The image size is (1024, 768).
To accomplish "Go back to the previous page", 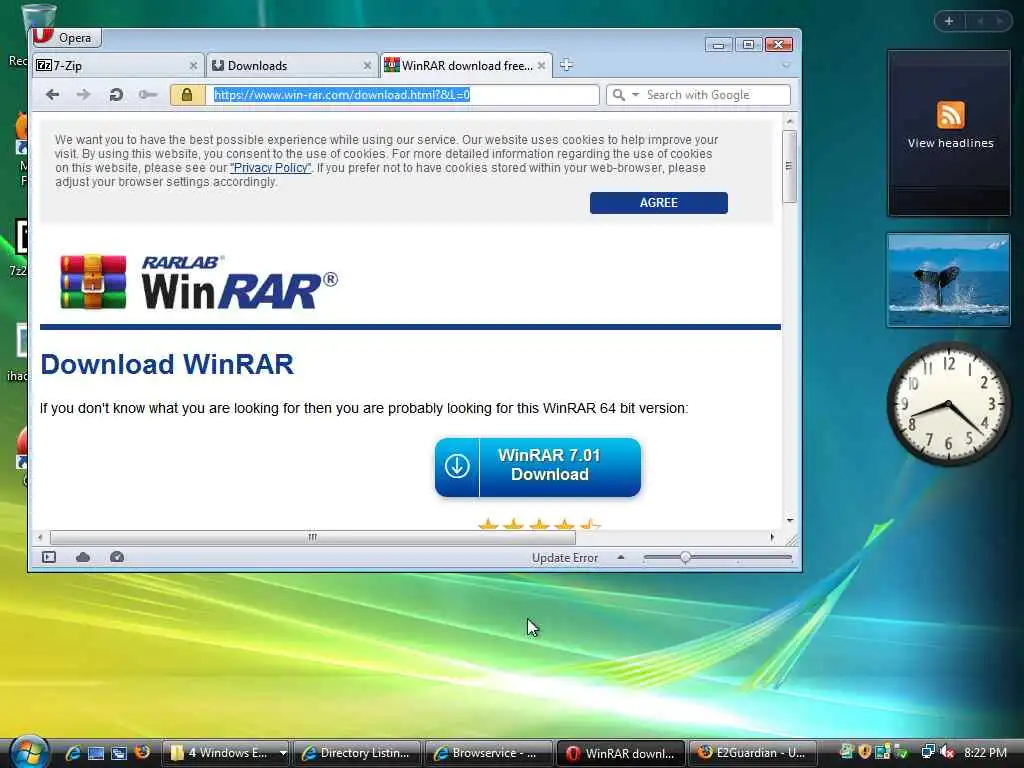I will [53, 95].
